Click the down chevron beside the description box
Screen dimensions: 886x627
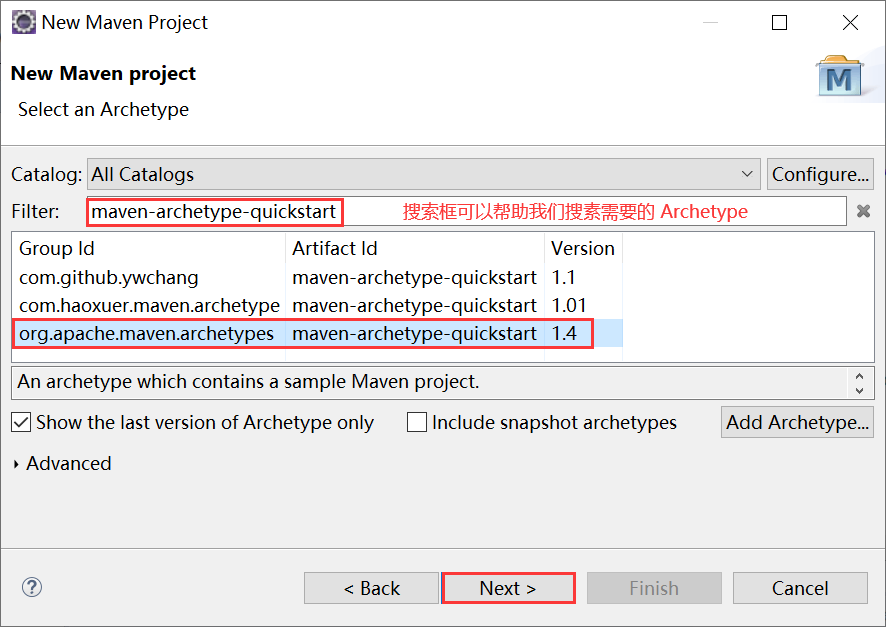point(857,390)
